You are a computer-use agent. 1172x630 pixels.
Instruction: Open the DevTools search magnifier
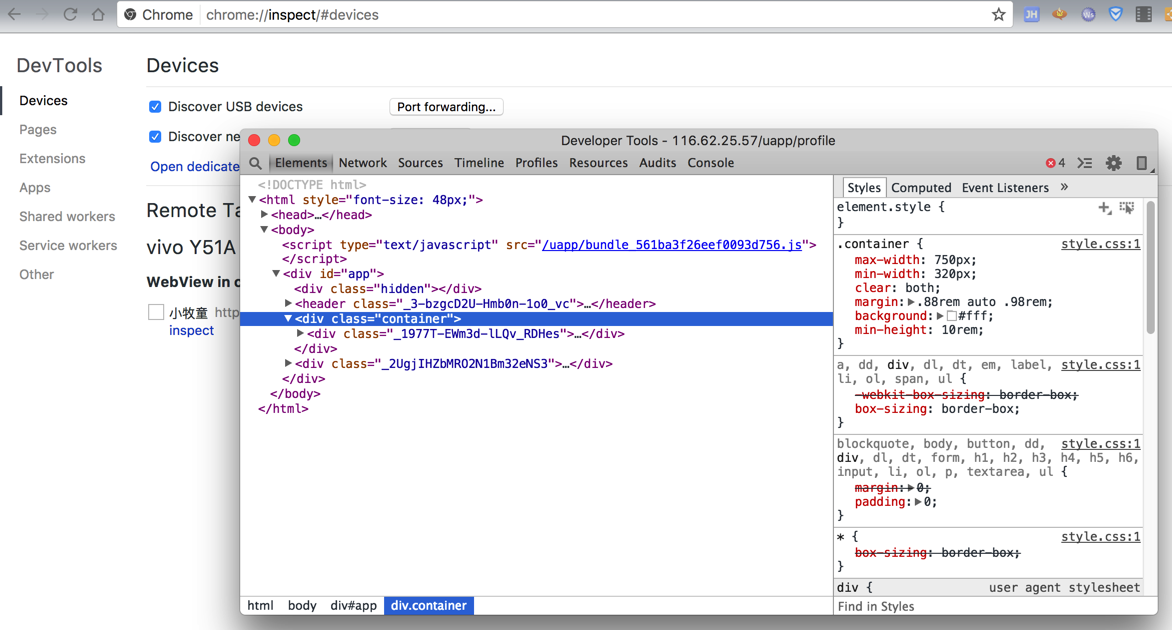pos(256,163)
